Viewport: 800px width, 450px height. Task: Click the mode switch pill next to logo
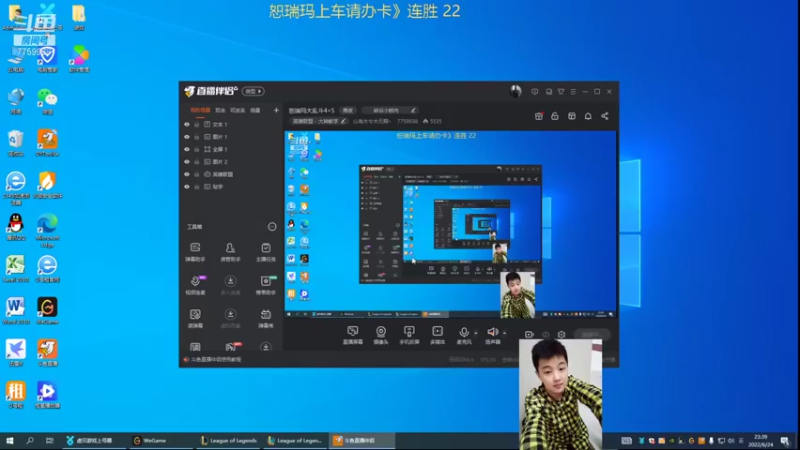point(253,91)
